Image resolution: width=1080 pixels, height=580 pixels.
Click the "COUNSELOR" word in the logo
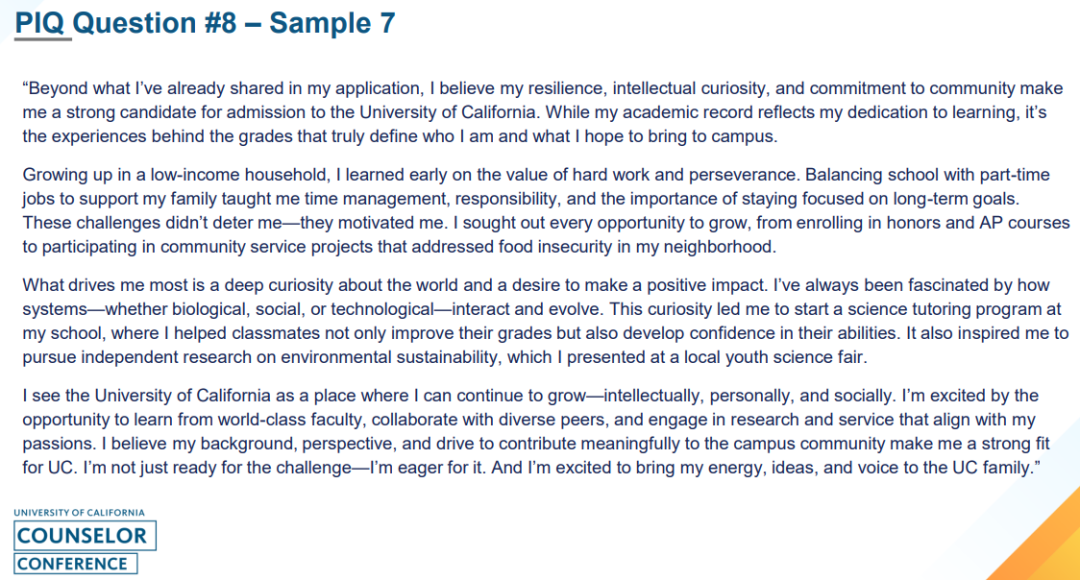pos(82,536)
